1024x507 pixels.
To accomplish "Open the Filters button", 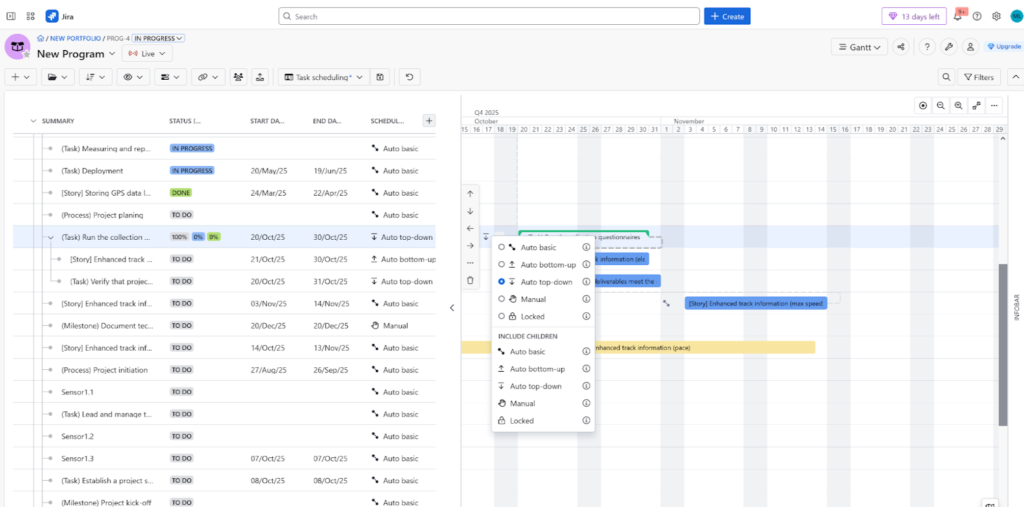I will tap(979, 77).
